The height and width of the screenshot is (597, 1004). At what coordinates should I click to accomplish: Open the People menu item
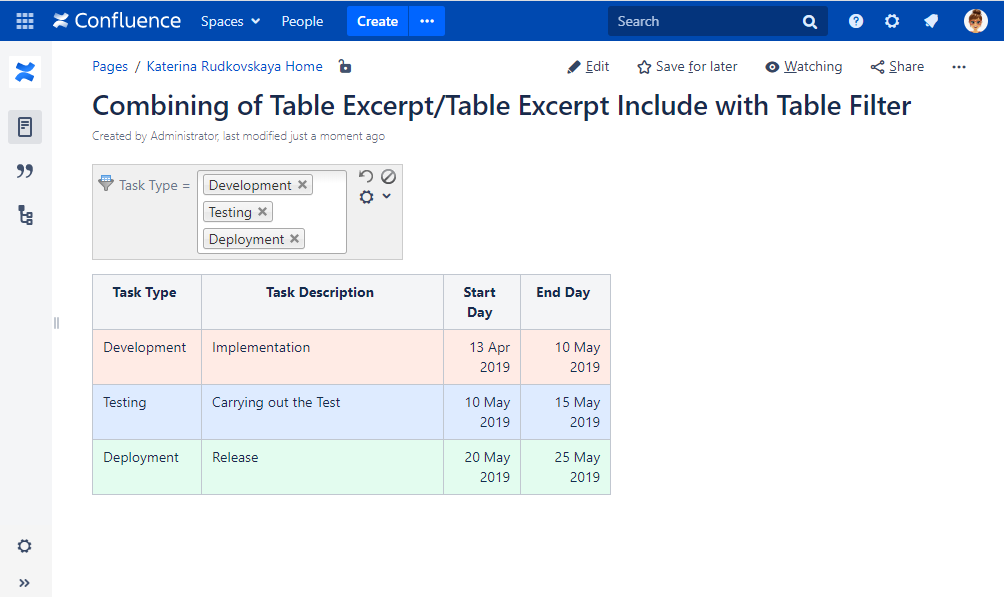pyautogui.click(x=302, y=21)
